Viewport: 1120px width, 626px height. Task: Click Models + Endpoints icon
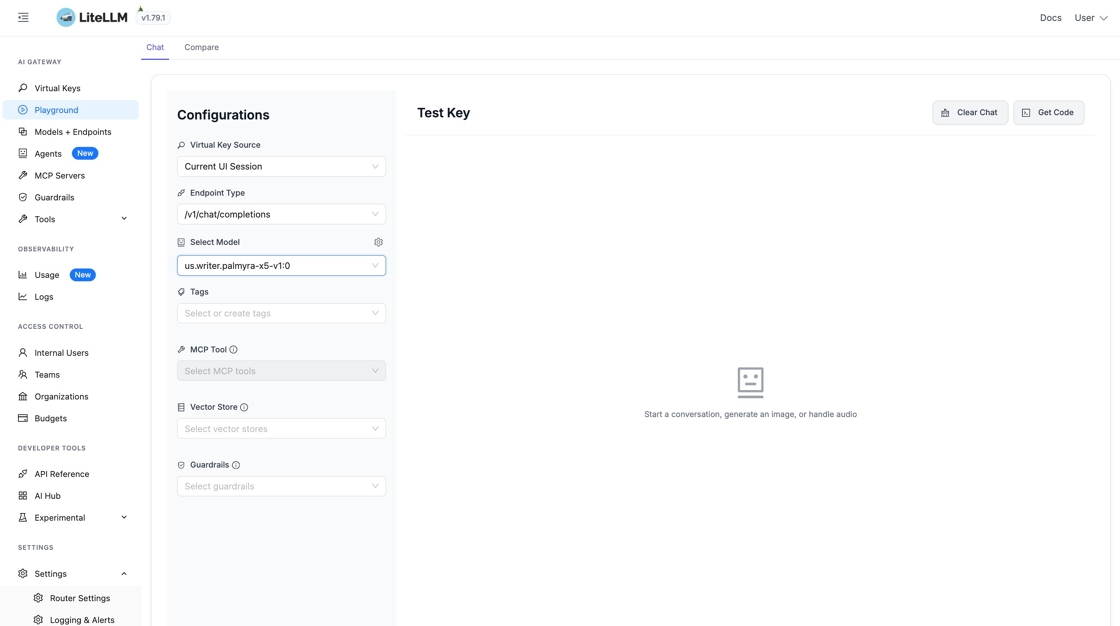(23, 131)
